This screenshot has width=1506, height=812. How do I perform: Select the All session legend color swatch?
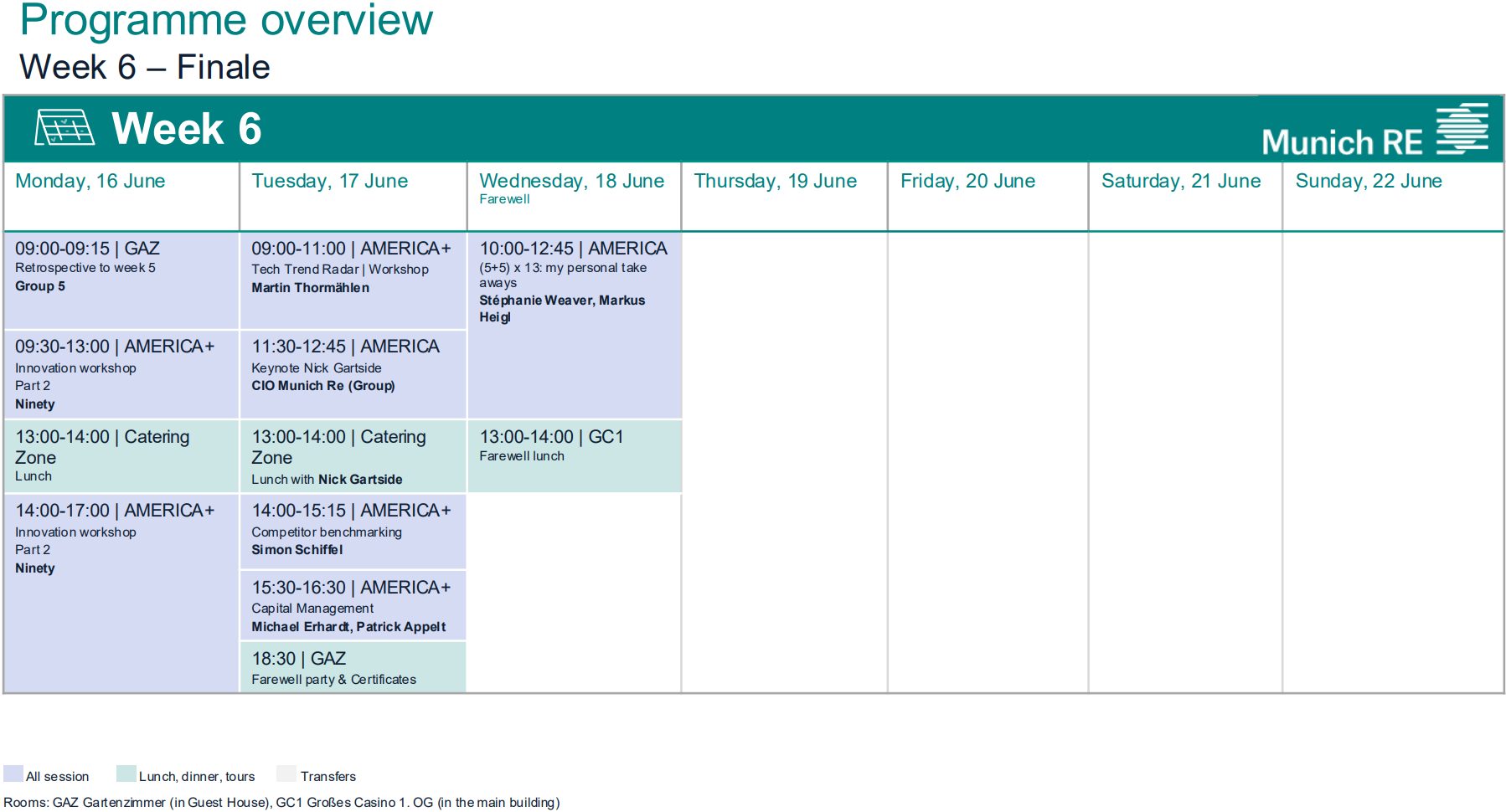12,774
